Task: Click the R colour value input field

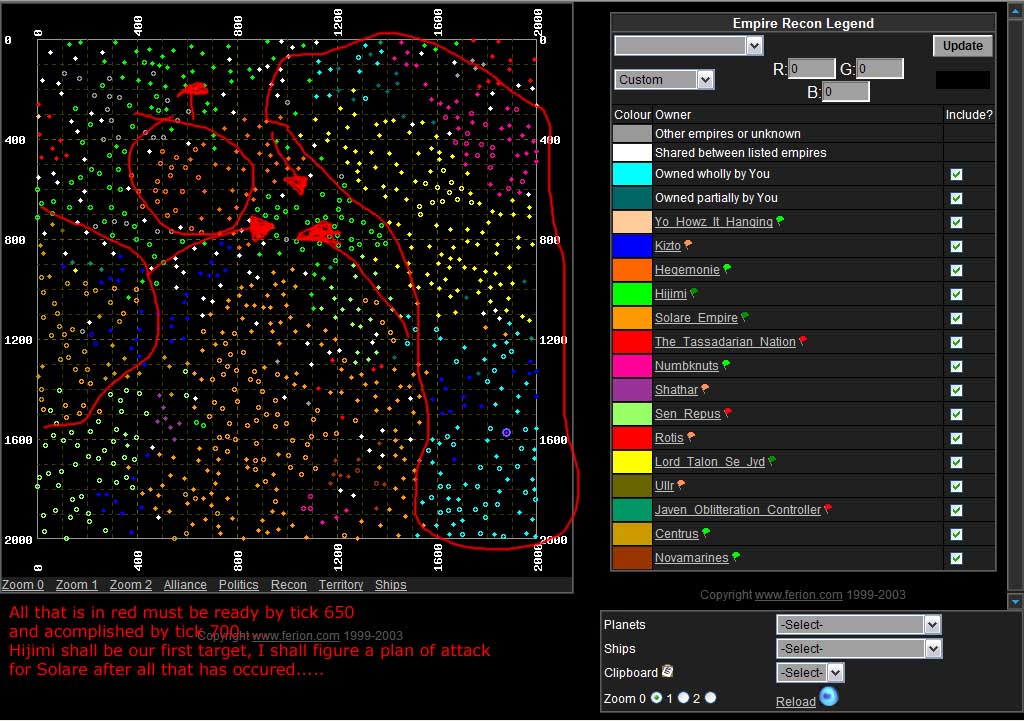Action: (x=811, y=69)
